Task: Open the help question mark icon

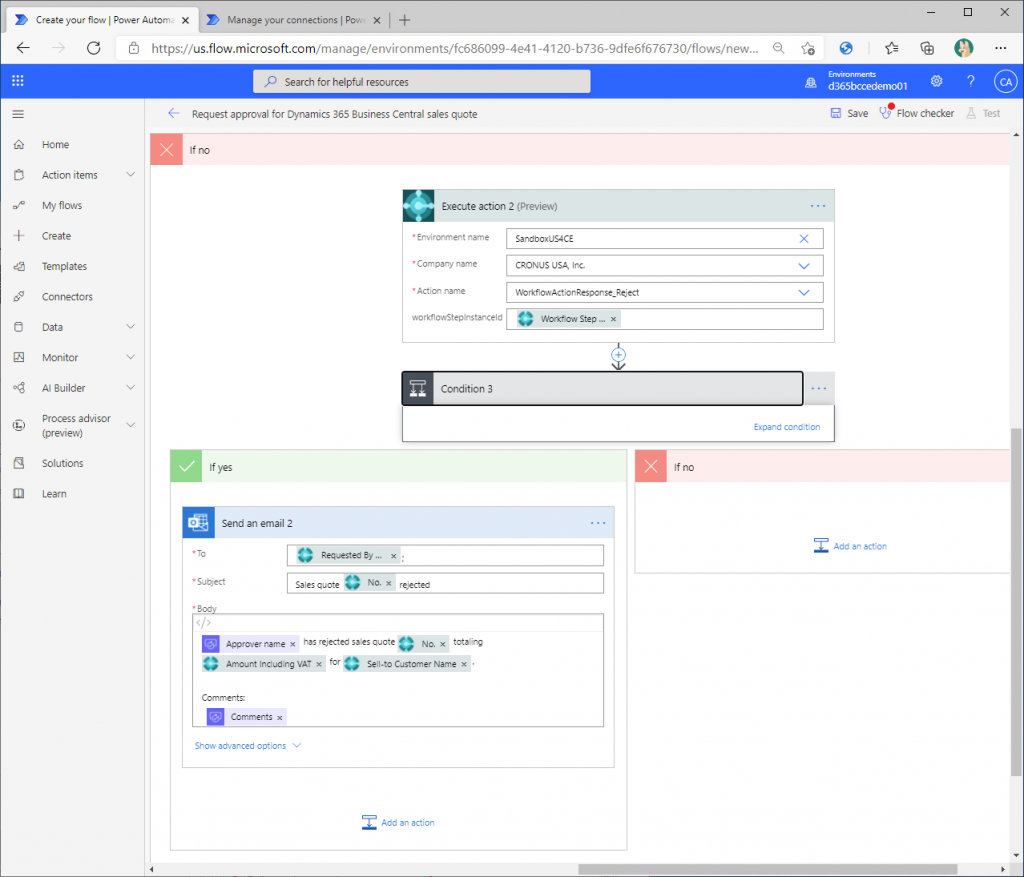Action: 970,81
